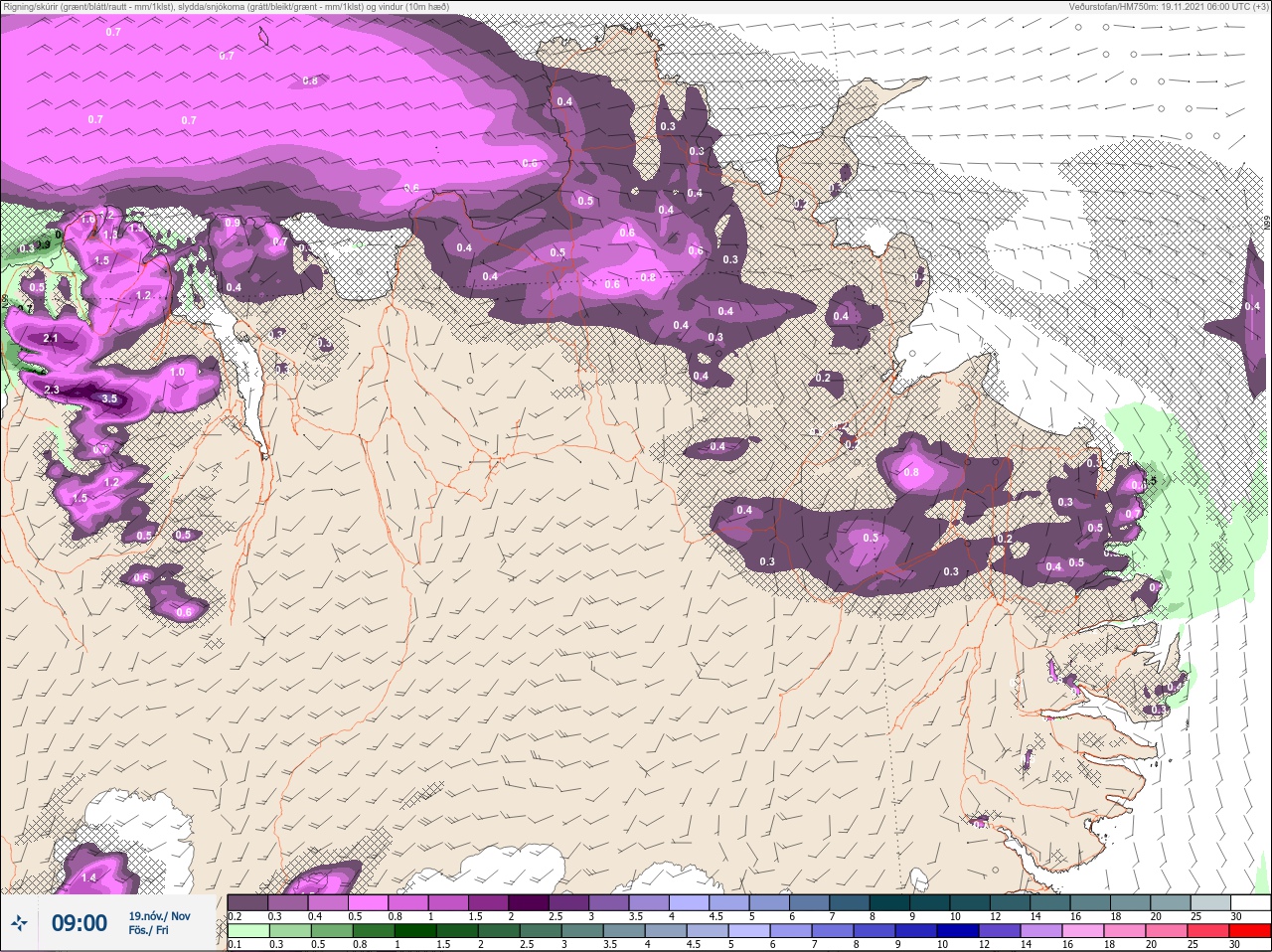
Task: Click the 1.0 precipitation value on the map
Action: click(177, 372)
